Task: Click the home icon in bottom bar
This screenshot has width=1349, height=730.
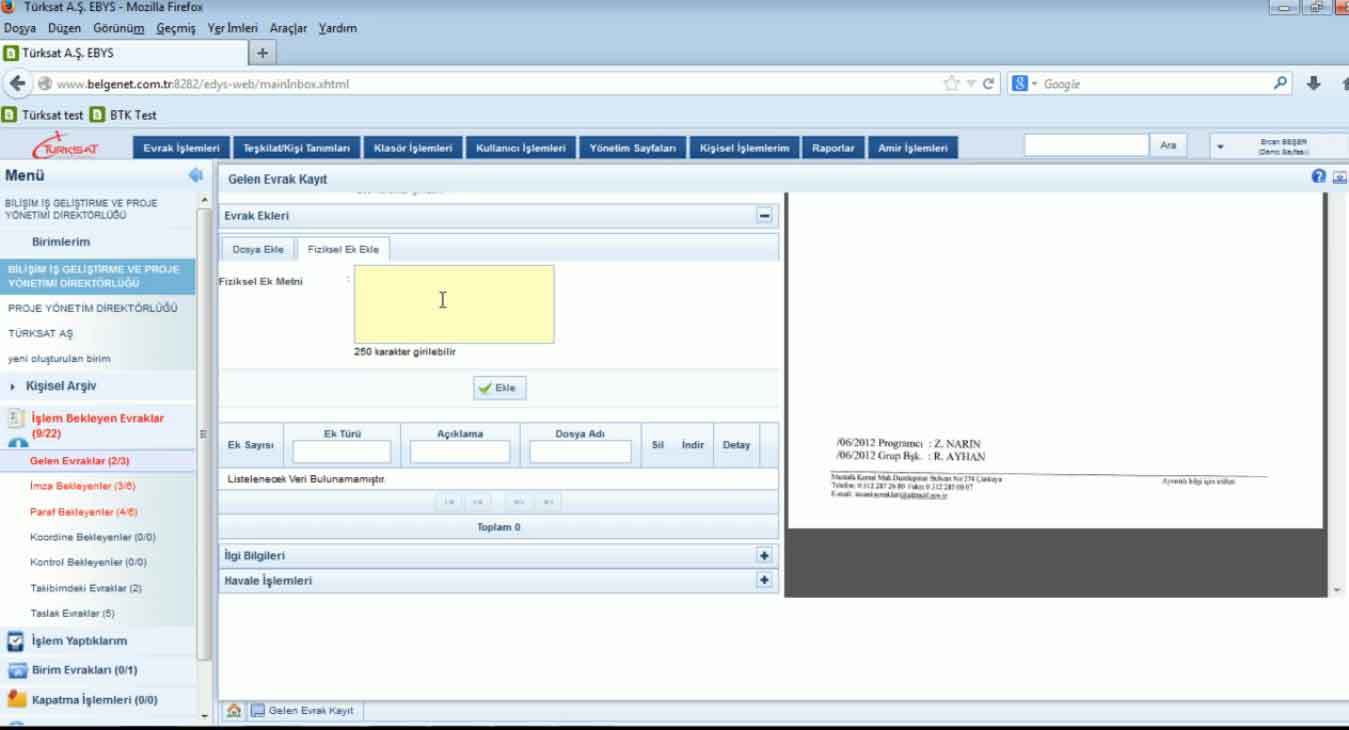Action: point(234,711)
